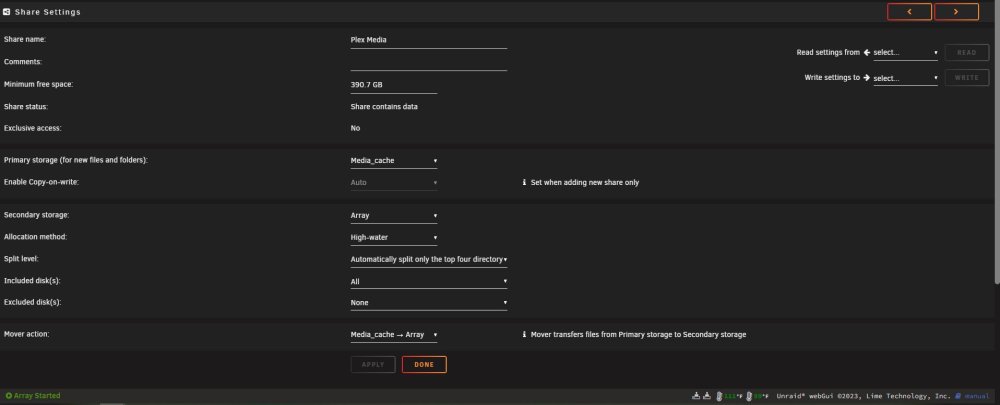Click the info icon beside Set when adding new share
This screenshot has width=1000, height=405.
[524, 182]
